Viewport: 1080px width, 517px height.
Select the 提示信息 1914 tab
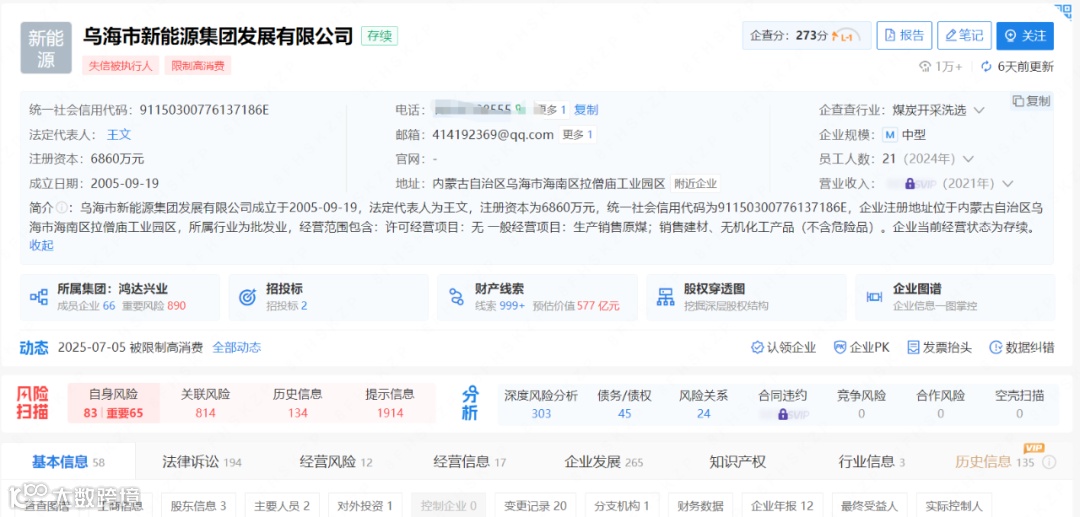390,403
